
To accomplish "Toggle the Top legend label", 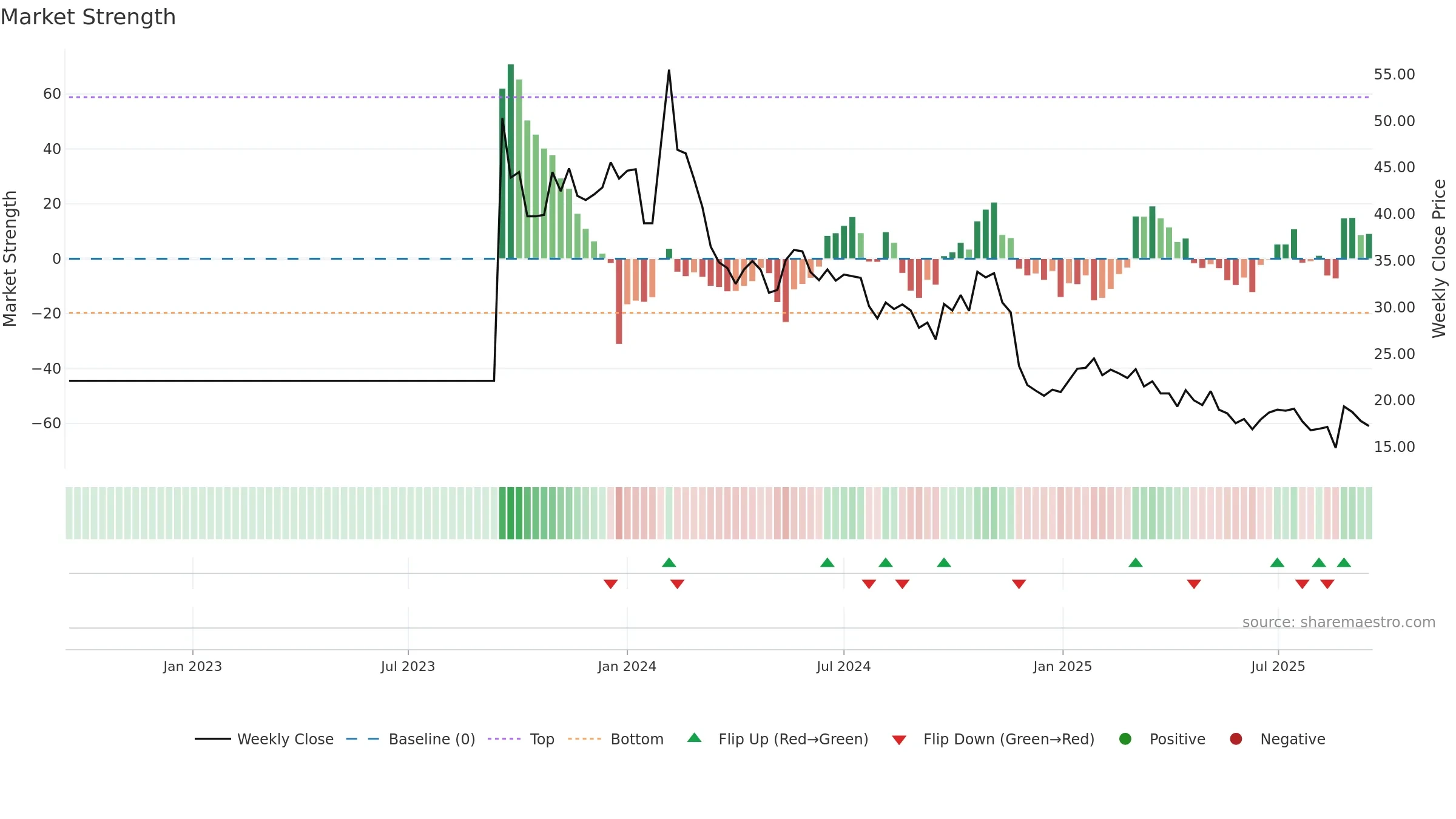I will 542,739.
